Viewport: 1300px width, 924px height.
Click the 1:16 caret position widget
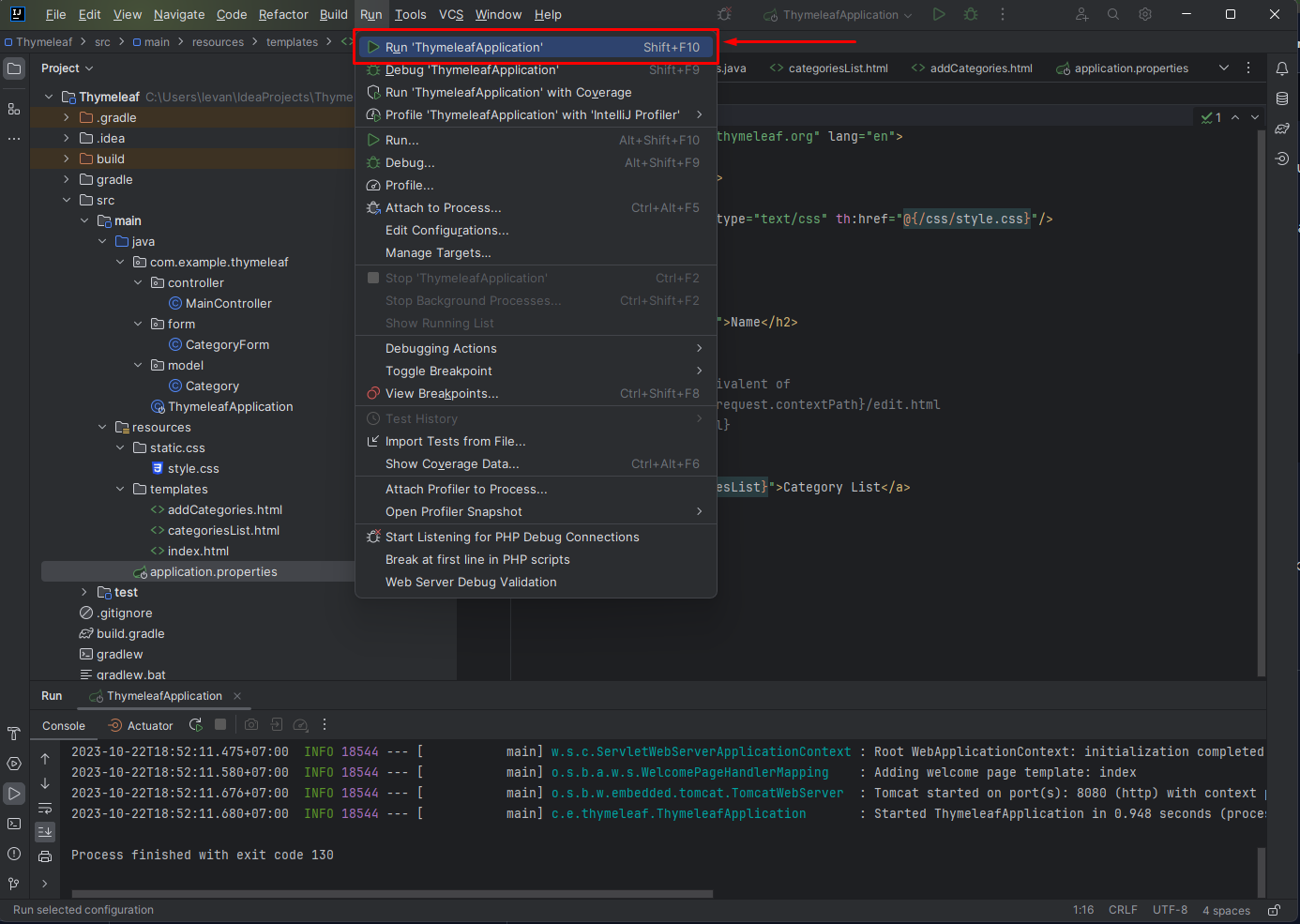[x=1083, y=910]
